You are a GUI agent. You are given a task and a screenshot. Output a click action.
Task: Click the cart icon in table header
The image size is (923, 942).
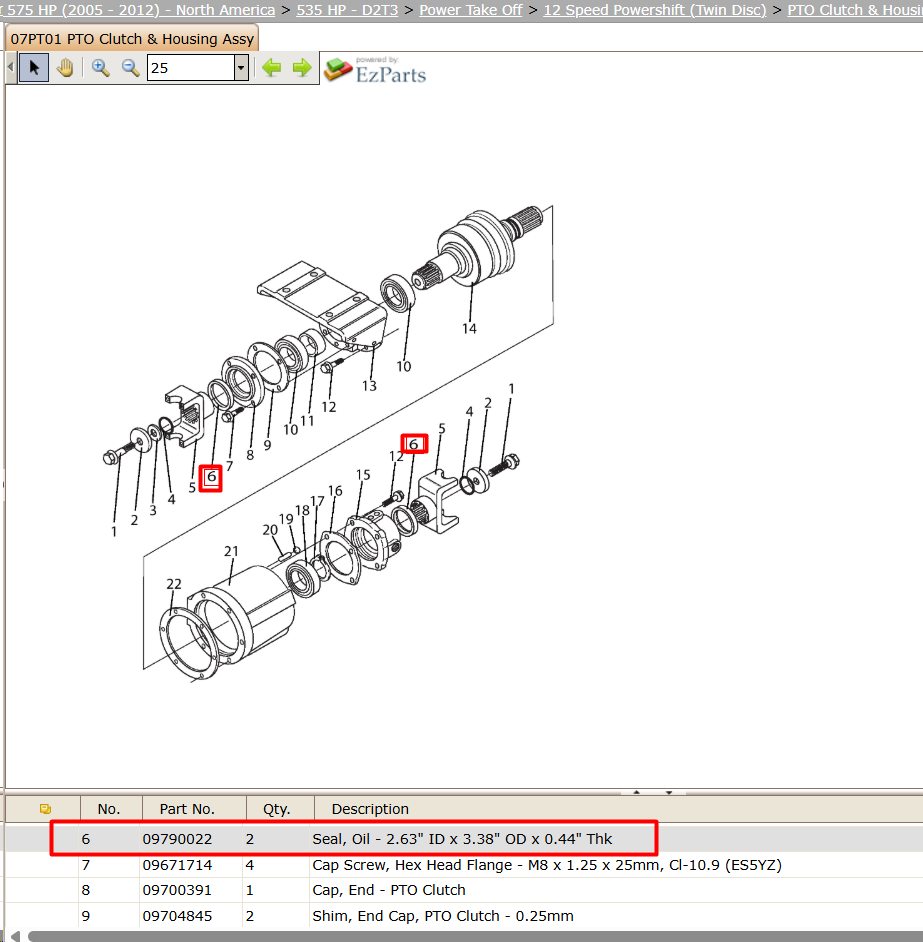[x=45, y=809]
